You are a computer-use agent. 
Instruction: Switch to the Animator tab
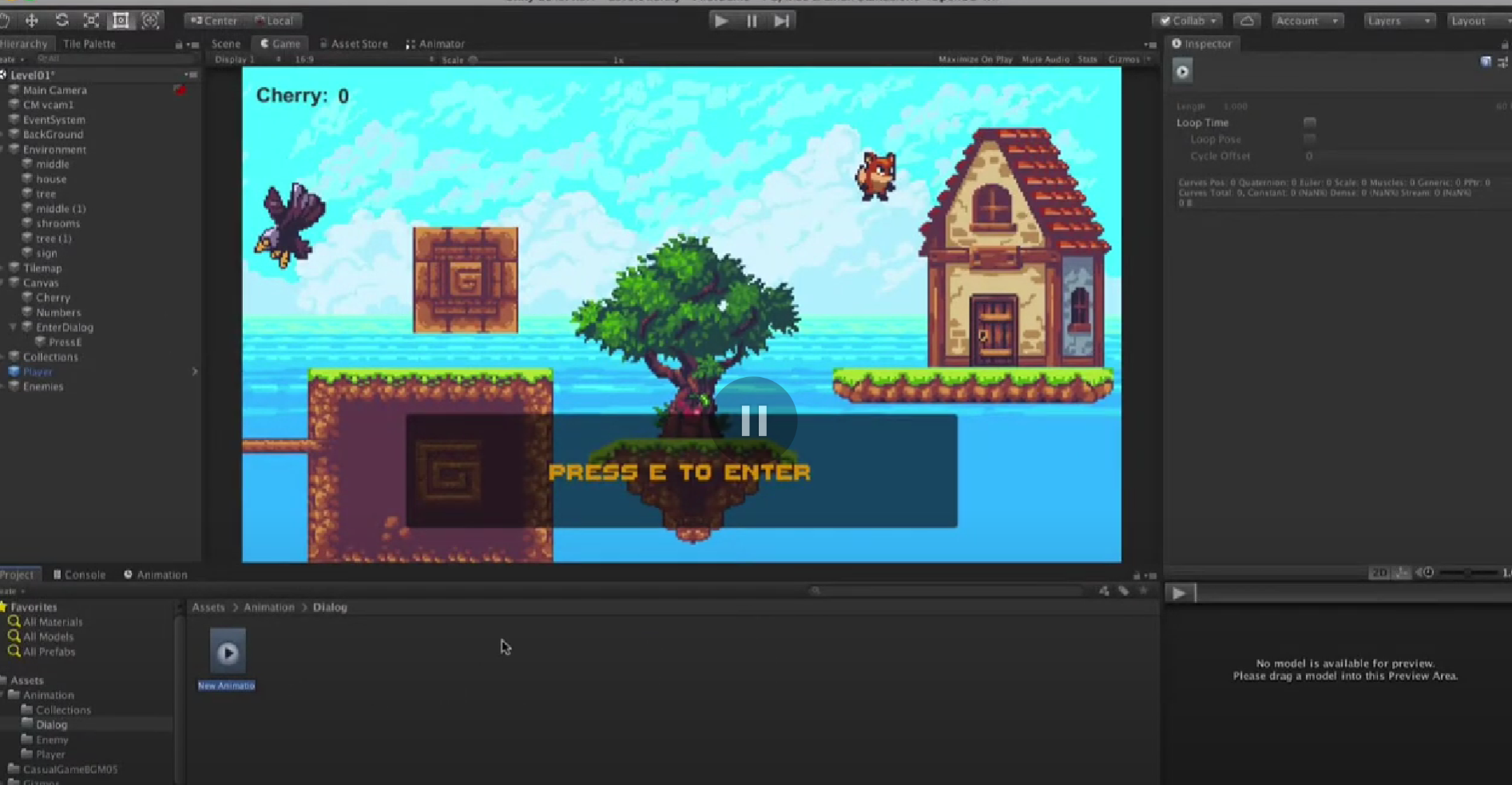(x=435, y=44)
